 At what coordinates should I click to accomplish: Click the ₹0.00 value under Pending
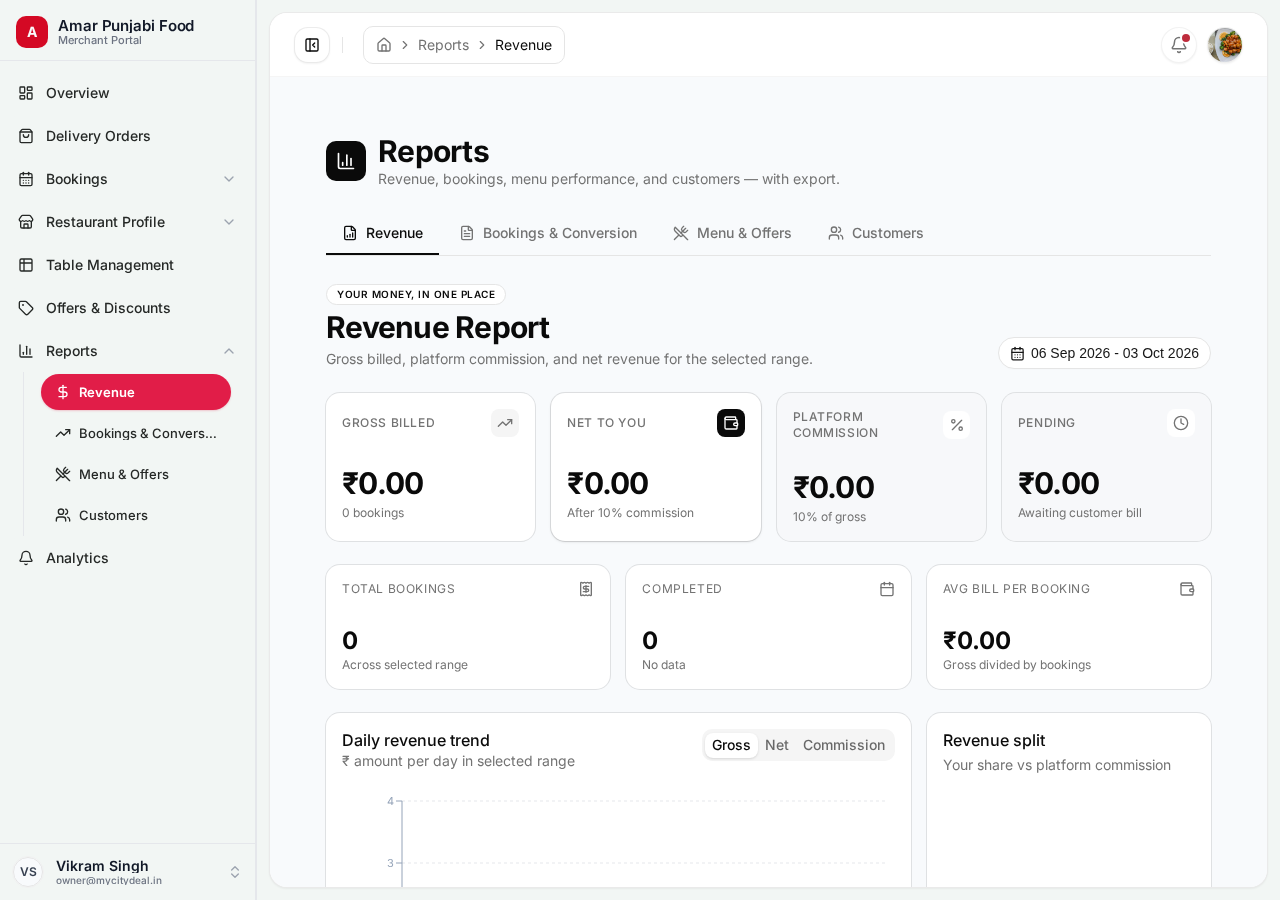(1058, 483)
